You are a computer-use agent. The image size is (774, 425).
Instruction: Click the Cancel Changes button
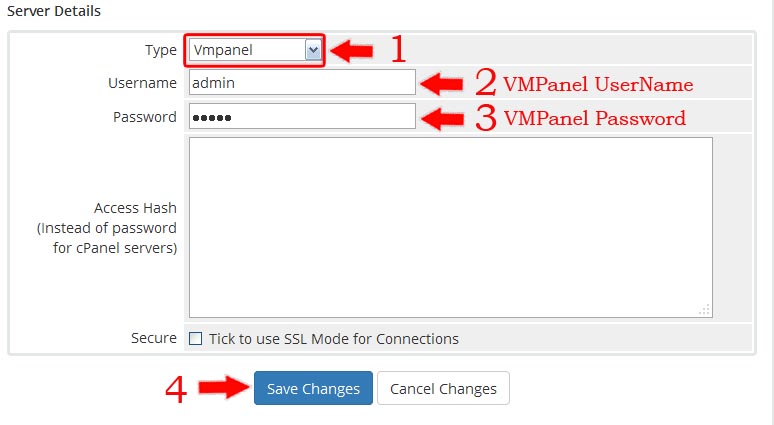(443, 388)
